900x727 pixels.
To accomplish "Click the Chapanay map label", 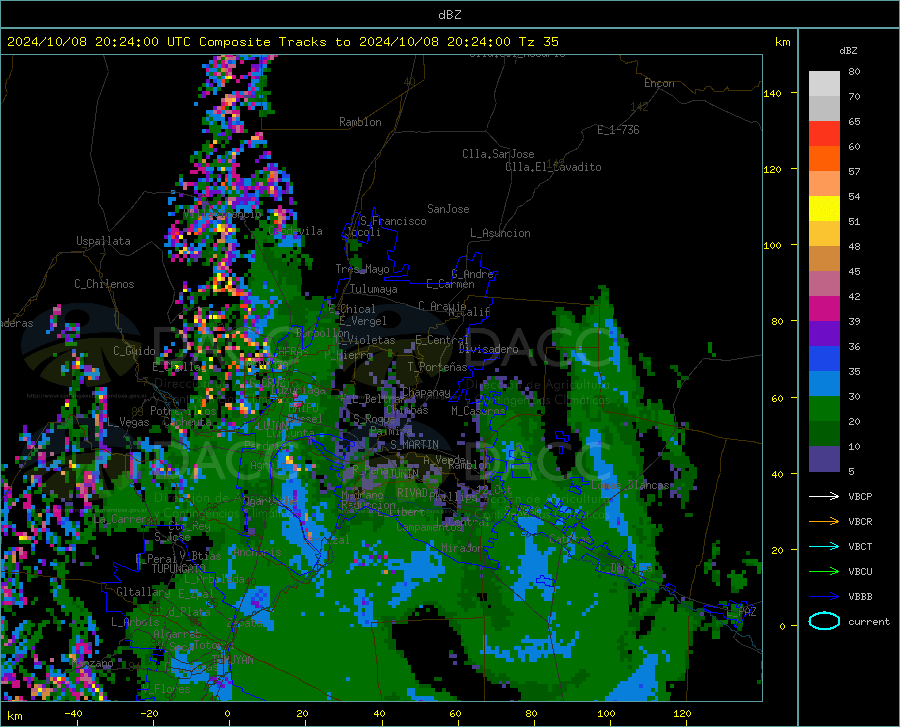I will [426, 392].
